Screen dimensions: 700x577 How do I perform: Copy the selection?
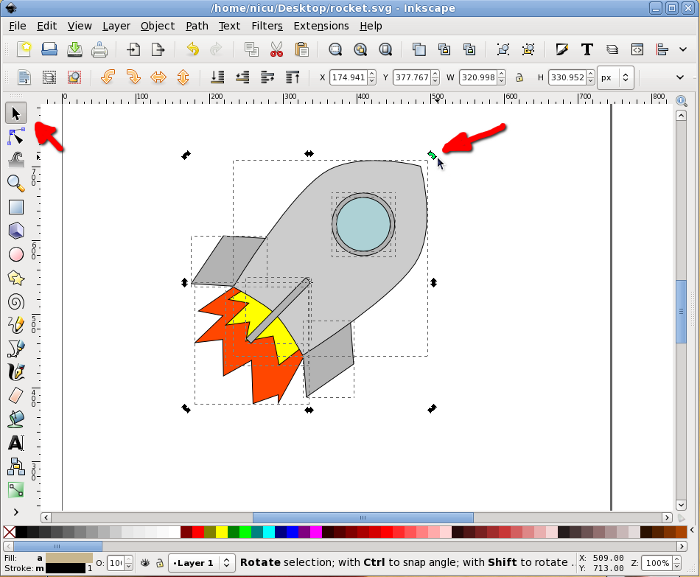[251, 49]
